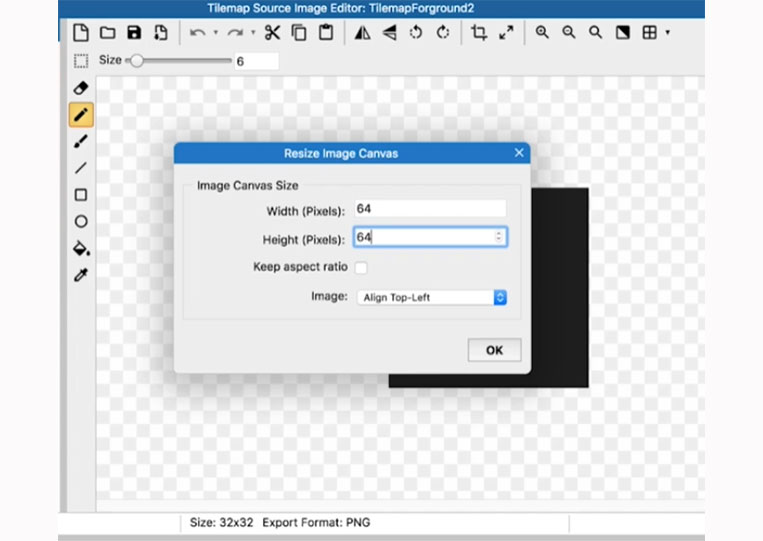The height and width of the screenshot is (541, 763).
Task: Open the grid options dropdown arrow
Action: point(668,33)
